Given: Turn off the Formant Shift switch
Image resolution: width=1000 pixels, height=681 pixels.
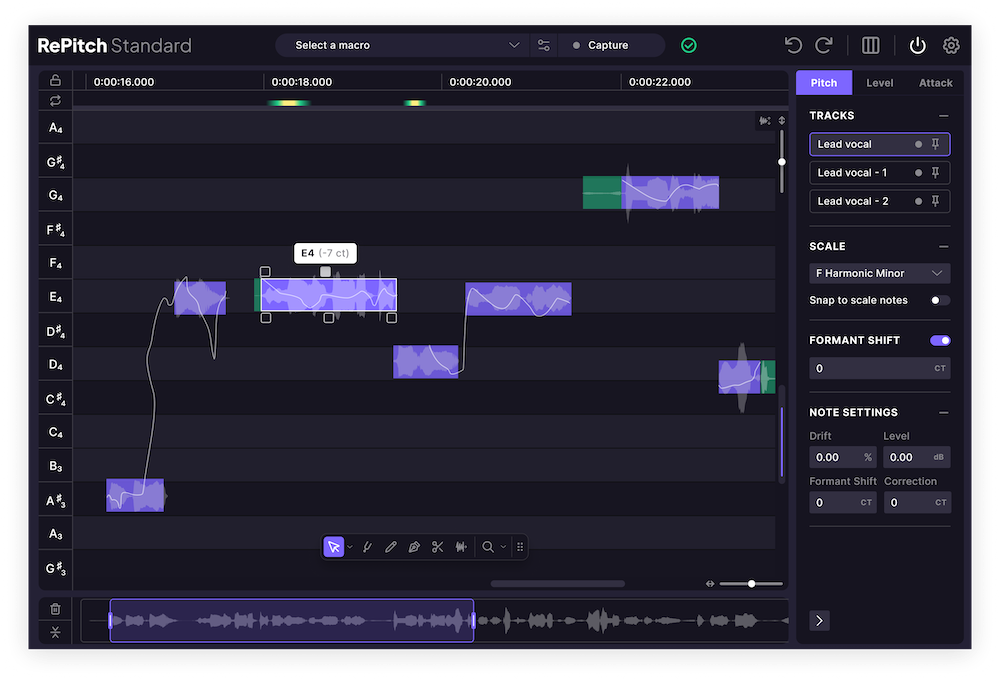Looking at the screenshot, I should (x=939, y=341).
